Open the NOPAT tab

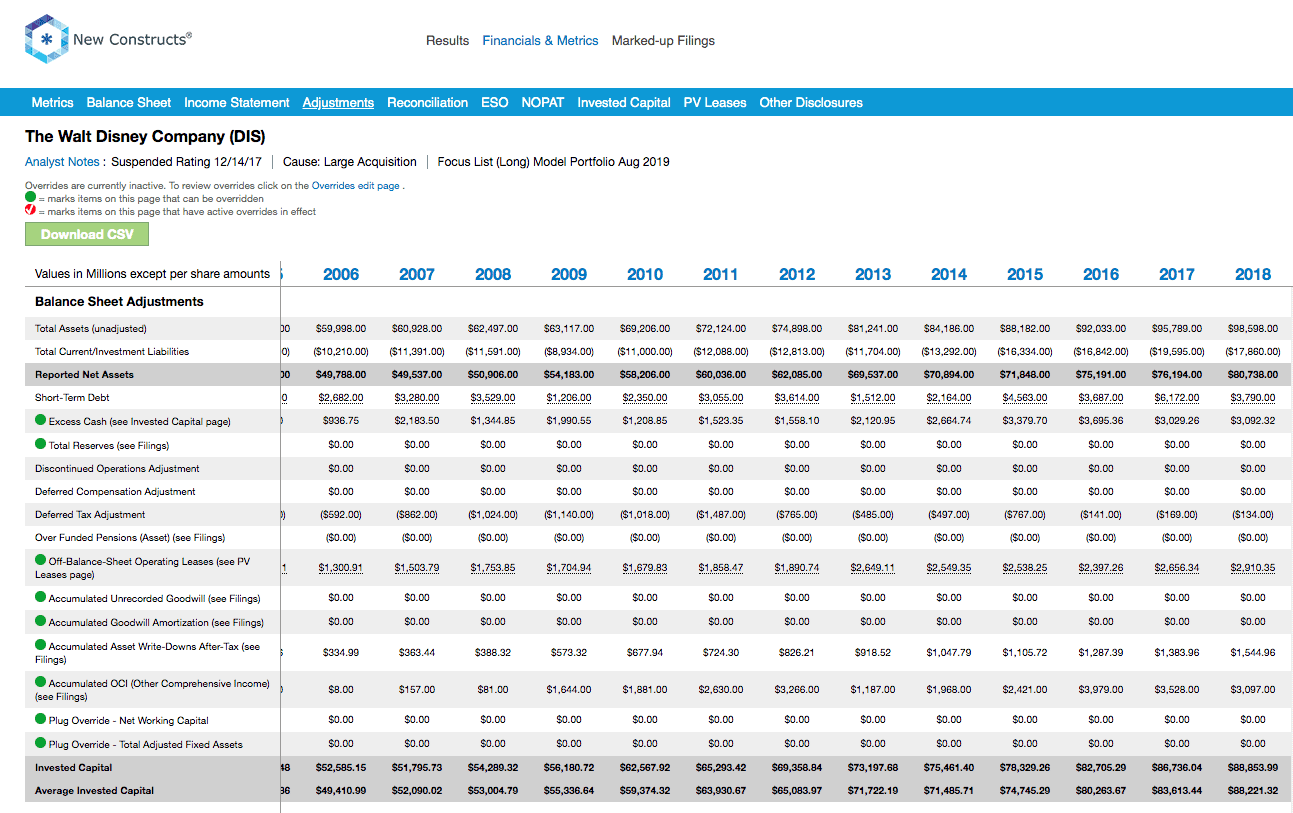543,103
